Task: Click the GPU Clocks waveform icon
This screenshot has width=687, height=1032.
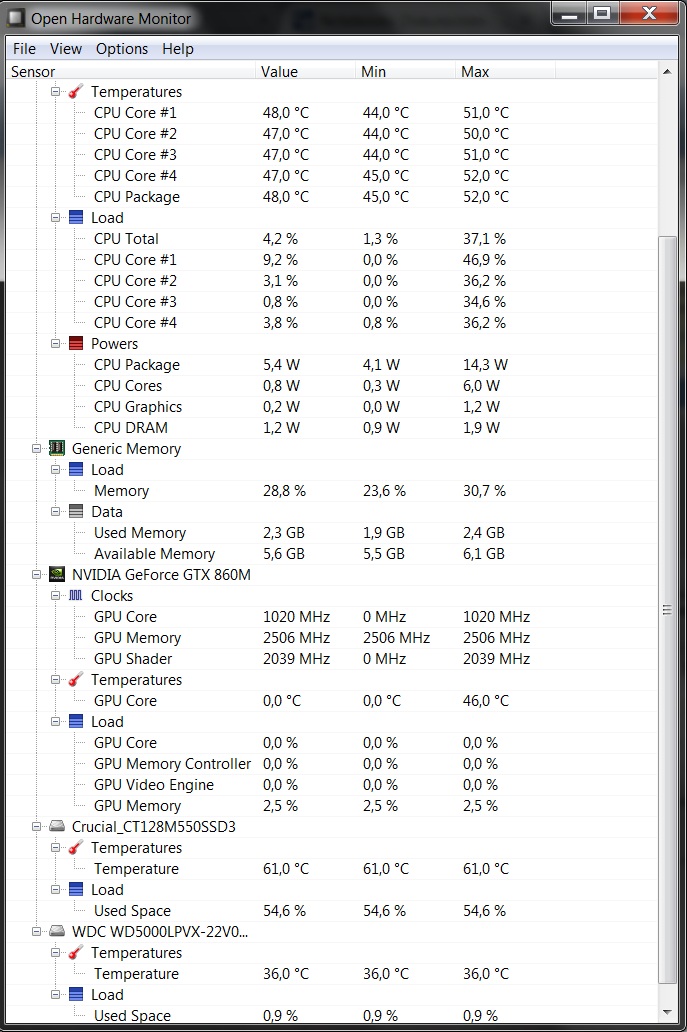Action: [x=76, y=596]
